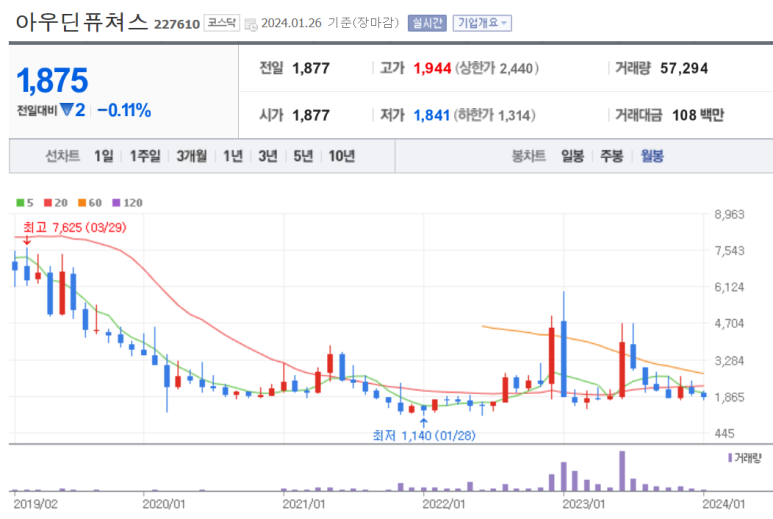Click the 거래량 value 57,294
This screenshot has height=519, width=773.
(x=684, y=68)
